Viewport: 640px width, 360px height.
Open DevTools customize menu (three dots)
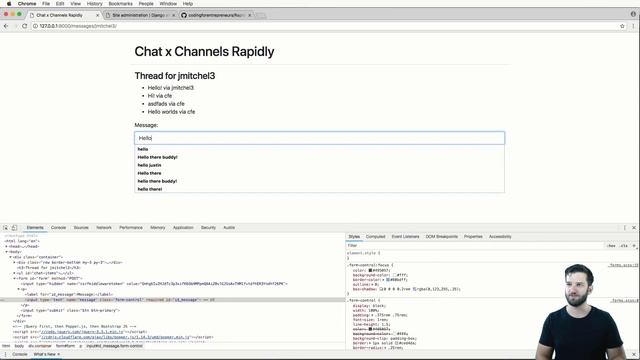pyautogui.click(x=624, y=228)
